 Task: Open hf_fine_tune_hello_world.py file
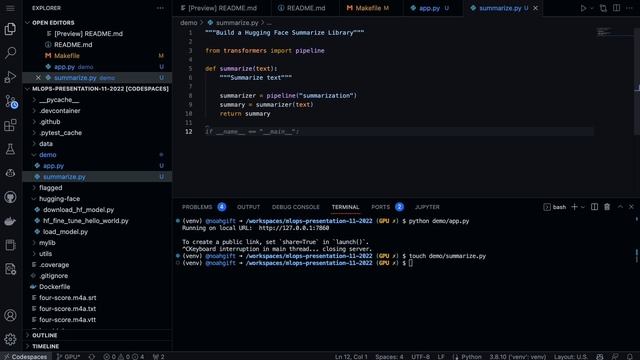coord(97,221)
